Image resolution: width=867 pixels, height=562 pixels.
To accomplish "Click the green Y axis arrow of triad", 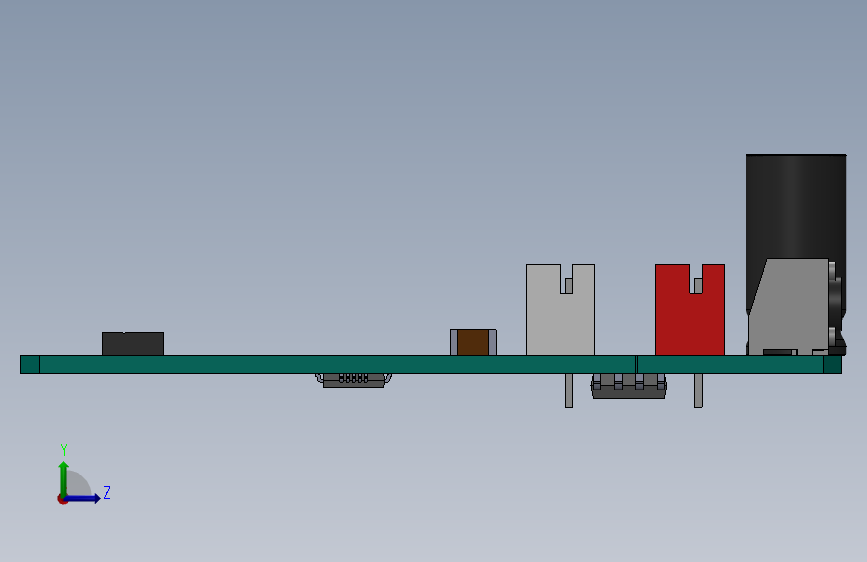I will pos(64,478).
